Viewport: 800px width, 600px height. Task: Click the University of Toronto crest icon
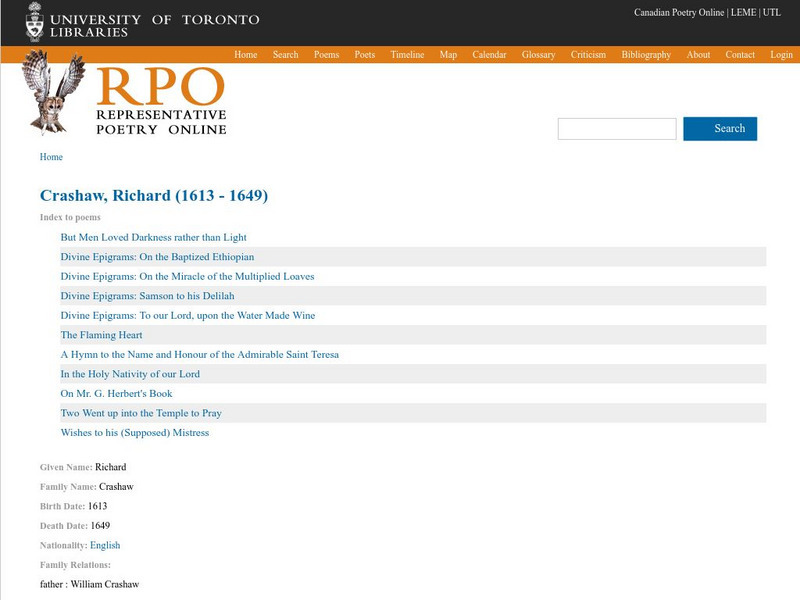(x=35, y=22)
